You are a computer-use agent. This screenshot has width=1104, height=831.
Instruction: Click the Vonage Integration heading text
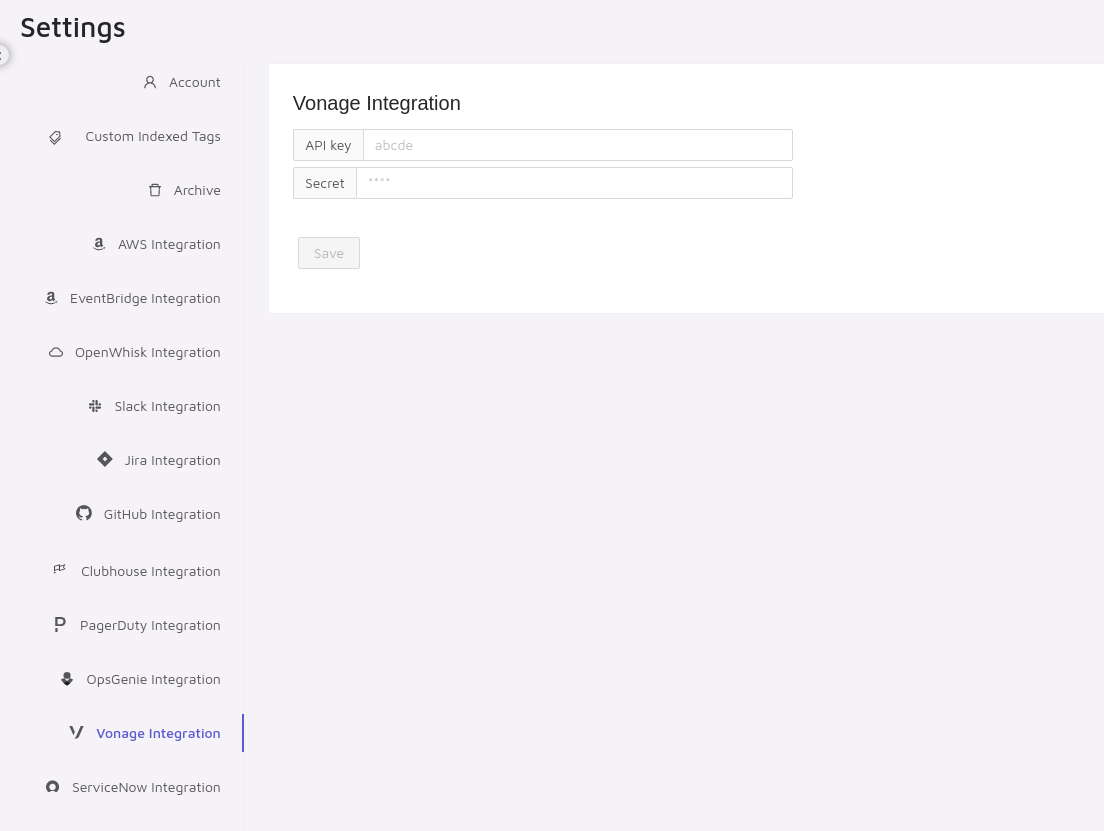(377, 104)
